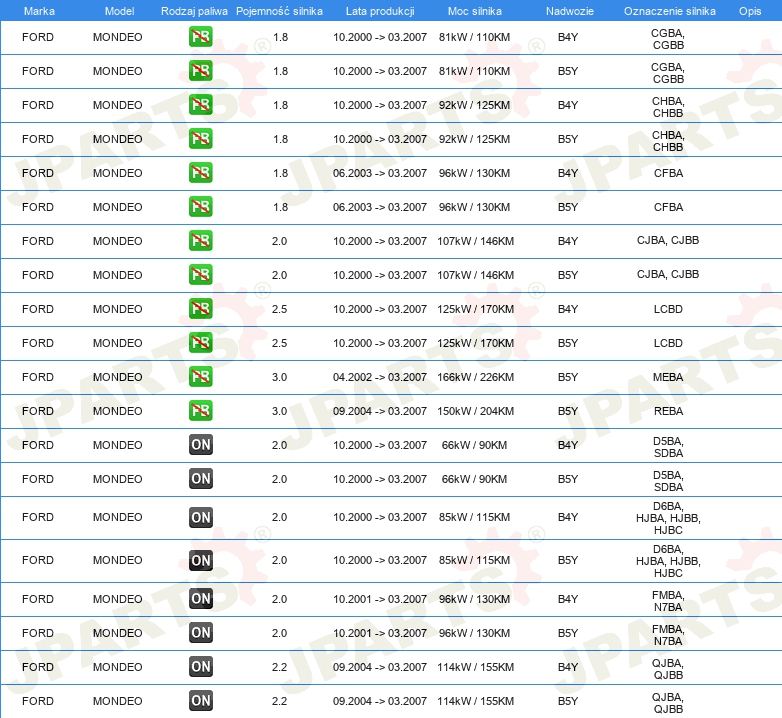Click the ON diesel icon for 66kW B4Y
782x718 pixels.
pyautogui.click(x=201, y=445)
